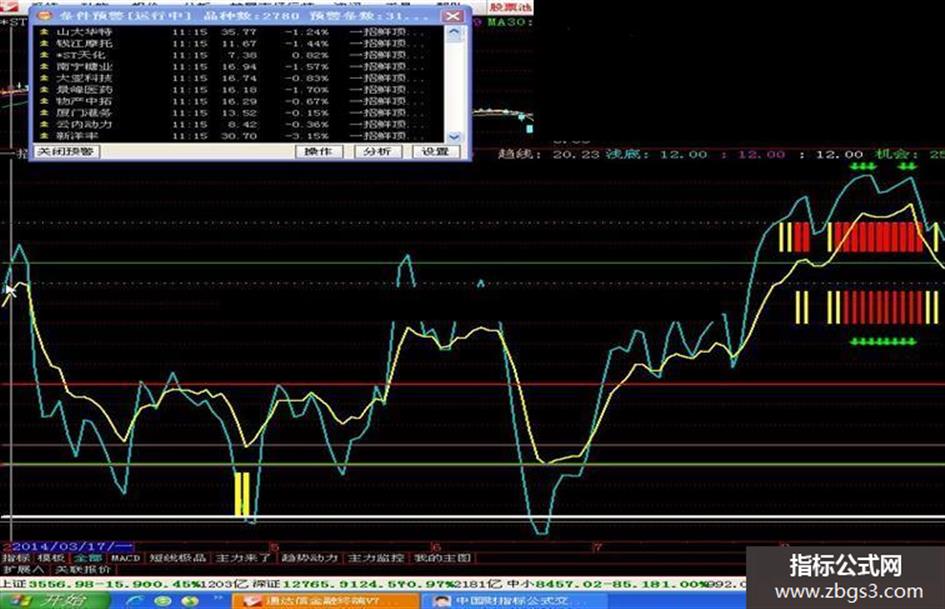The image size is (945, 609).
Task: Open the 扩展 tab at bottom left
Action: click(x=23, y=569)
